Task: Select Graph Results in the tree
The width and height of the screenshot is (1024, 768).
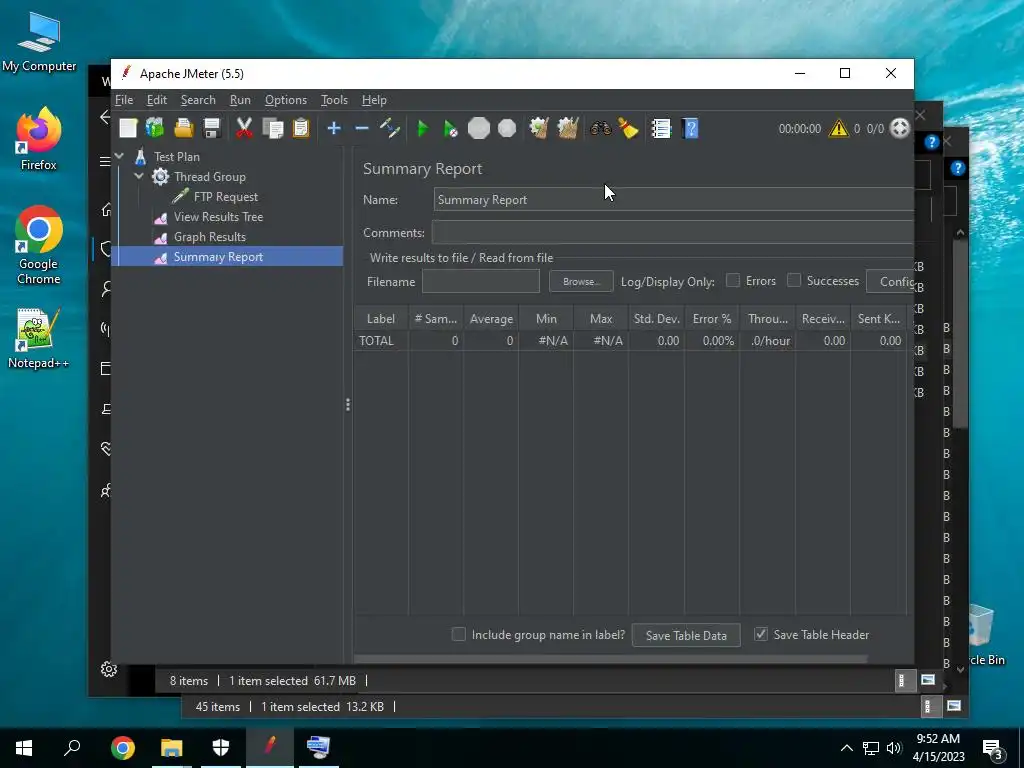Action: 210,237
